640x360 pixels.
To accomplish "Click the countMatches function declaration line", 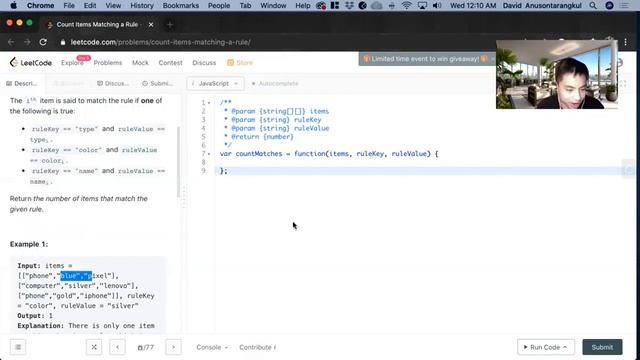I will pos(329,154).
